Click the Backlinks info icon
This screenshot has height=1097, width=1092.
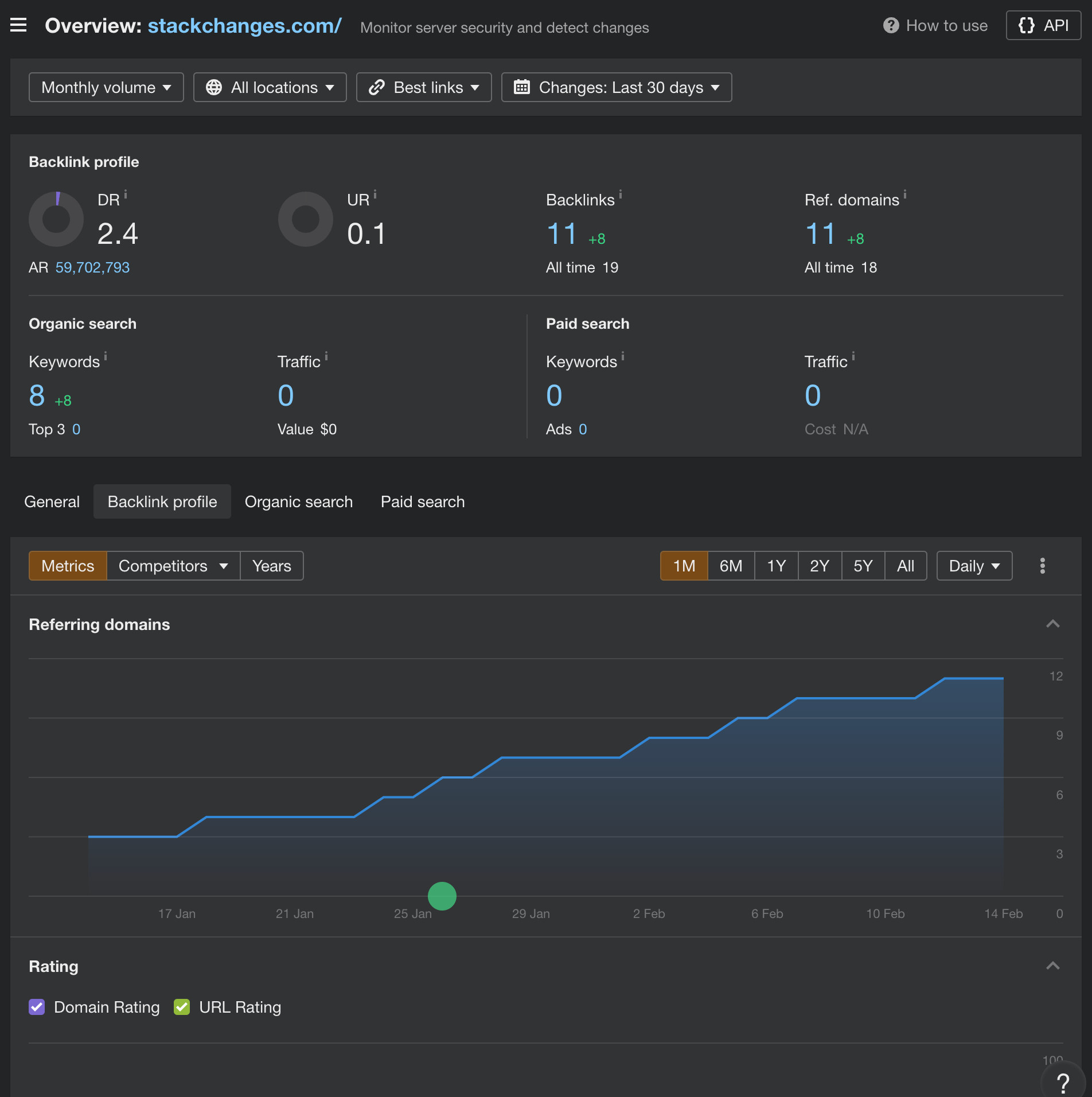621,195
